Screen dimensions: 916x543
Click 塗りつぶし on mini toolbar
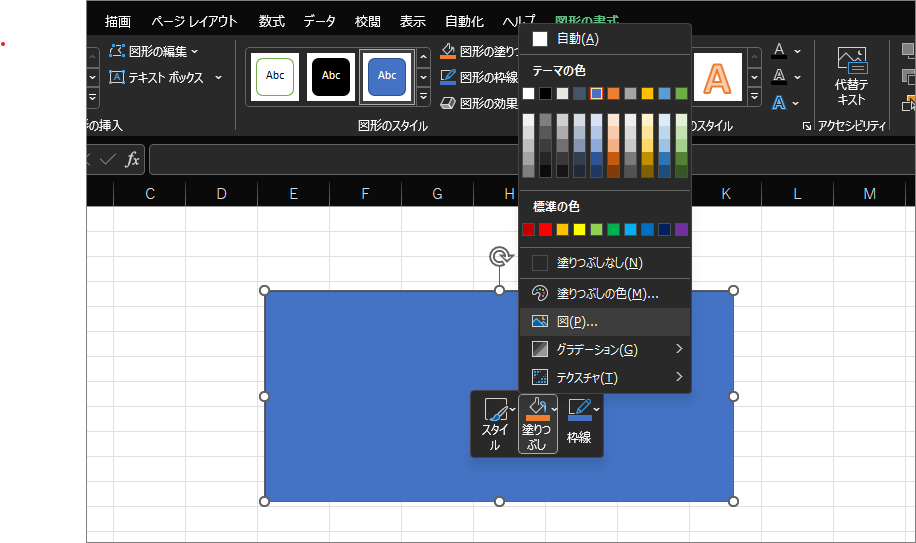coord(537,424)
